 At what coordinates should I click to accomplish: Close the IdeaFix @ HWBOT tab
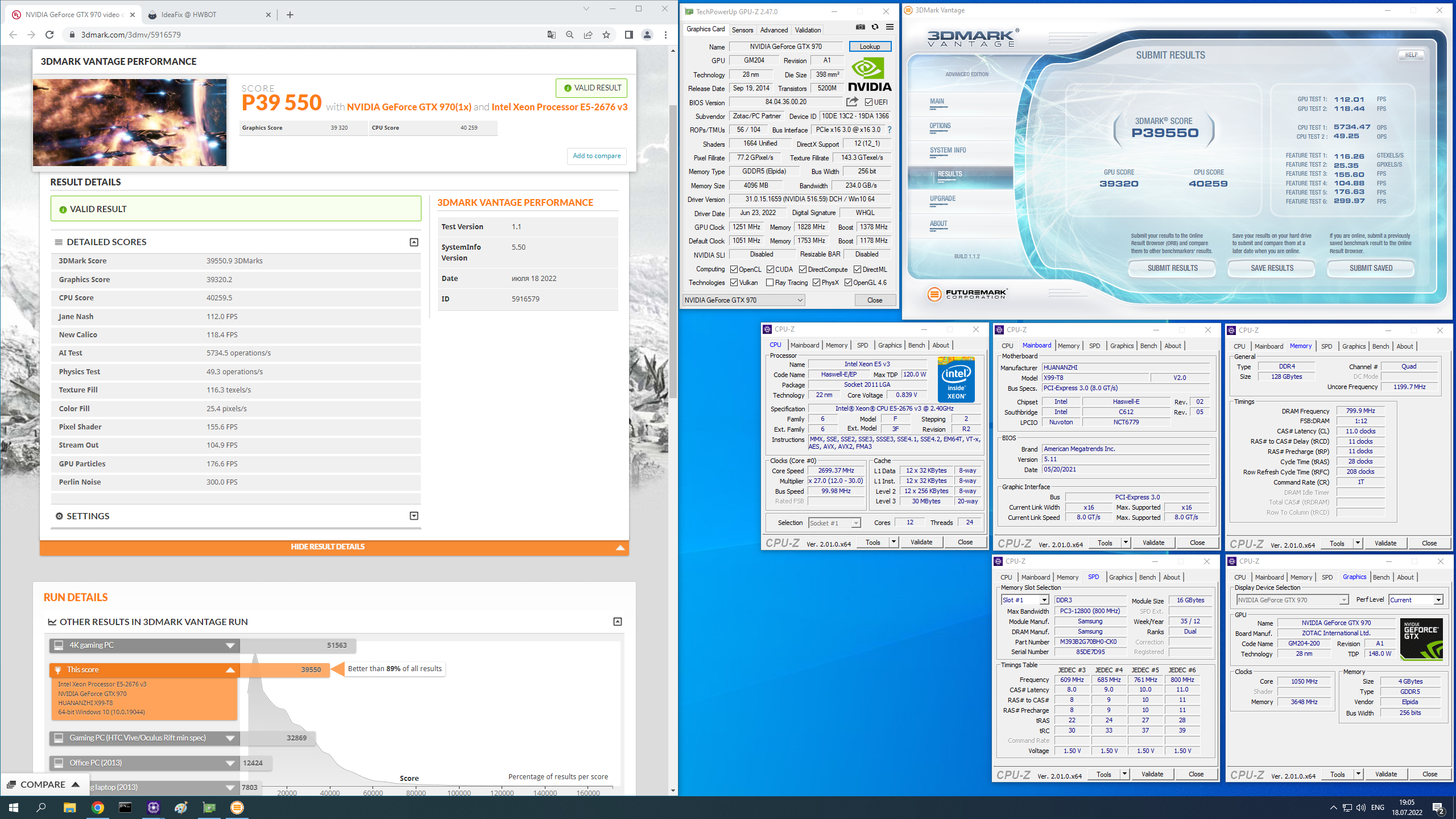point(268,15)
